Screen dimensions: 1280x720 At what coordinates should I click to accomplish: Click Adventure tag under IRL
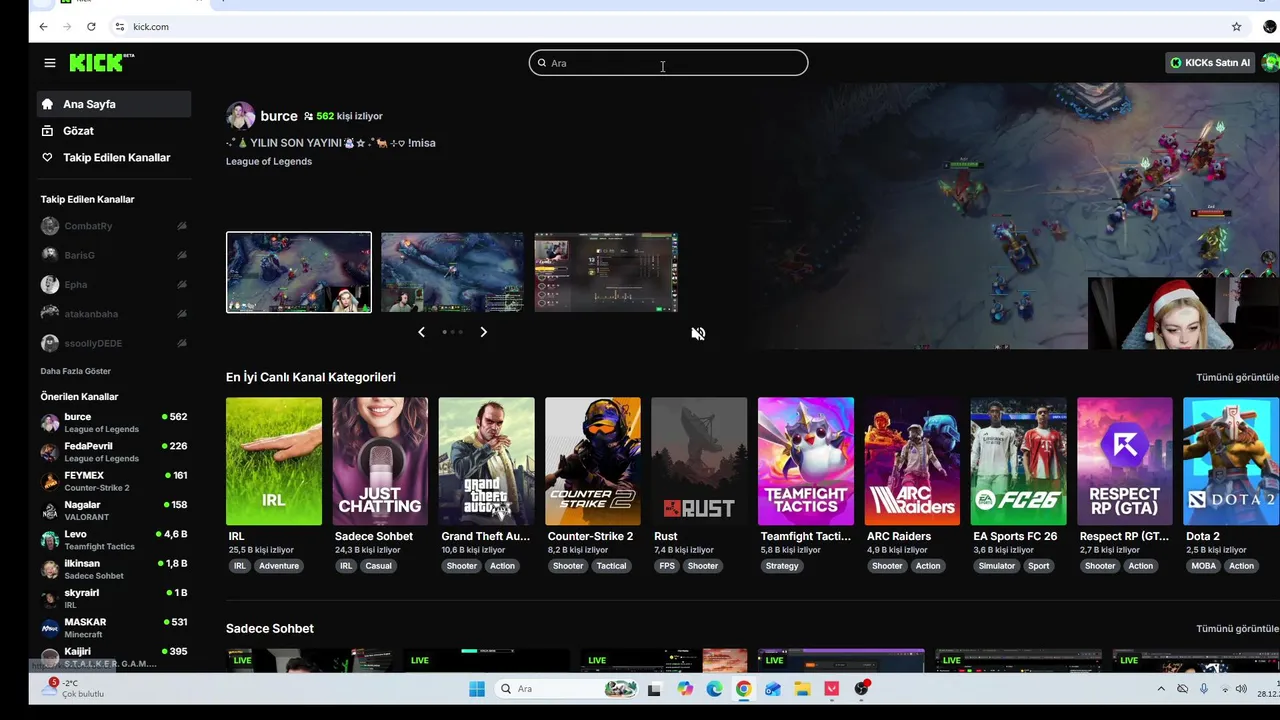coord(279,566)
